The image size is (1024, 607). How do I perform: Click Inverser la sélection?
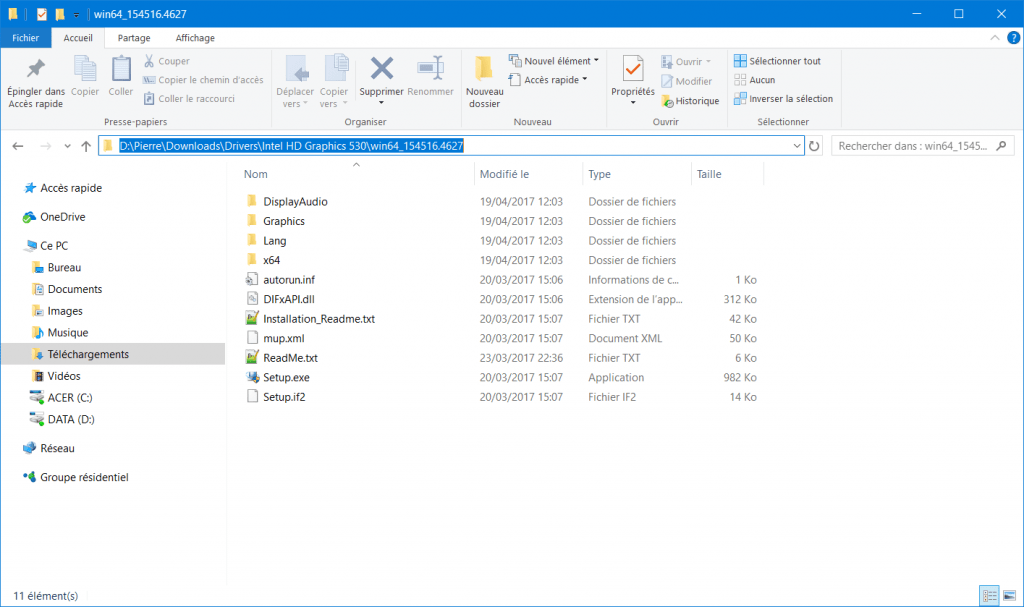784,99
